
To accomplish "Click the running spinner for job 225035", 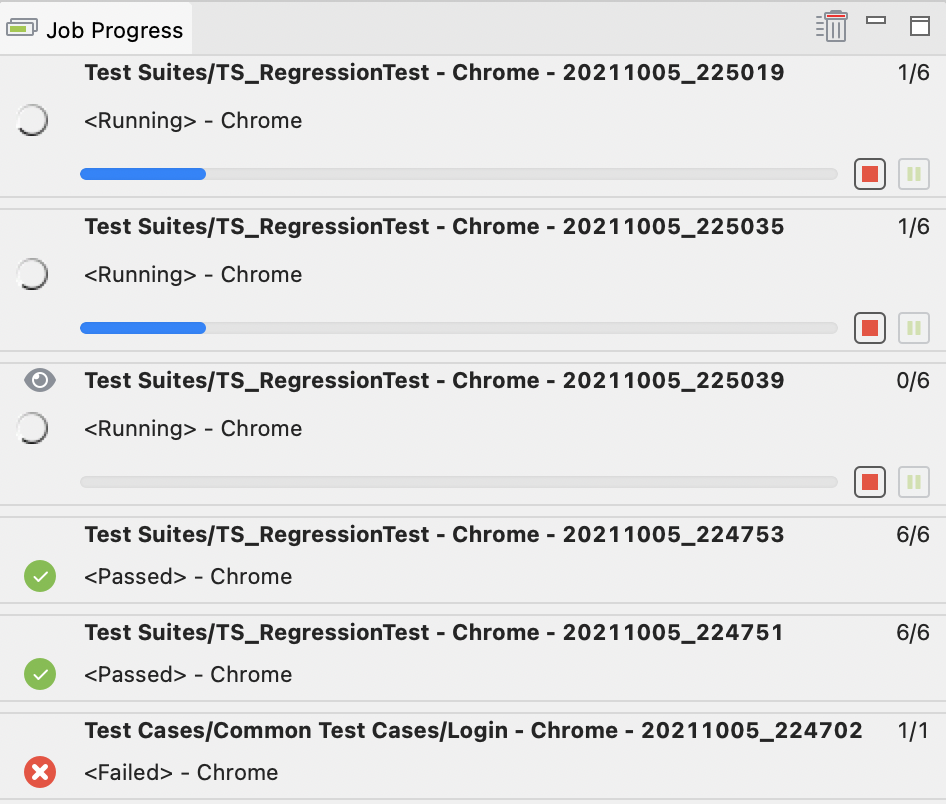I will coord(33,274).
